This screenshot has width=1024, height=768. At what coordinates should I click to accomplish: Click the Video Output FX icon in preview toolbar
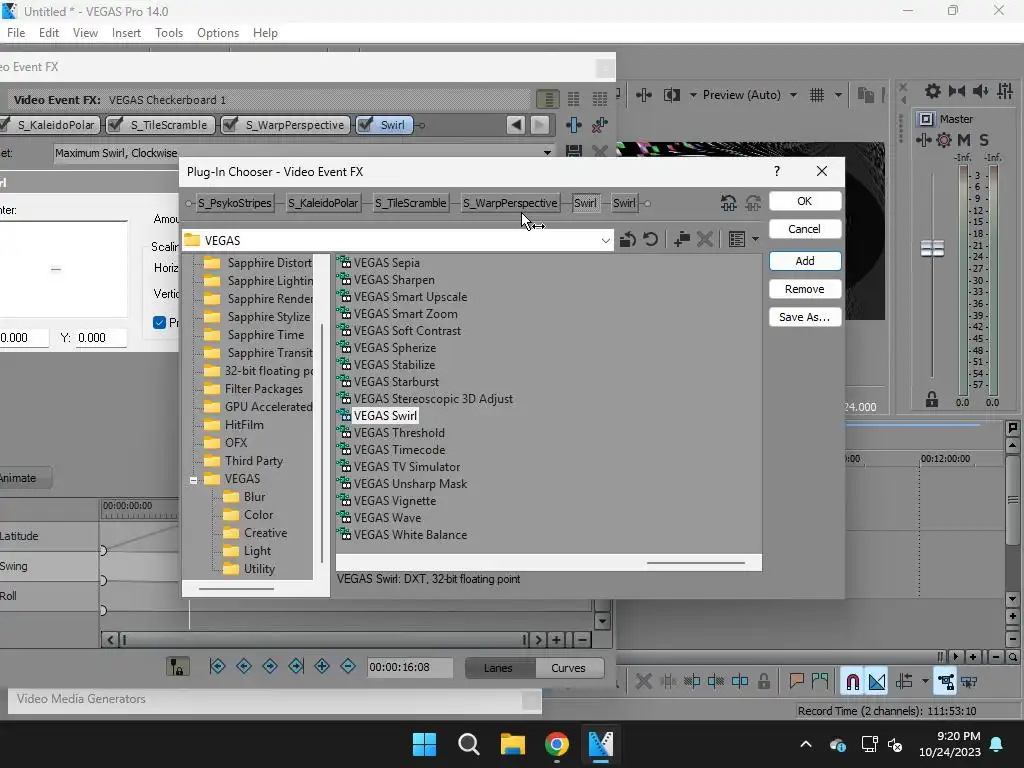(x=644, y=95)
